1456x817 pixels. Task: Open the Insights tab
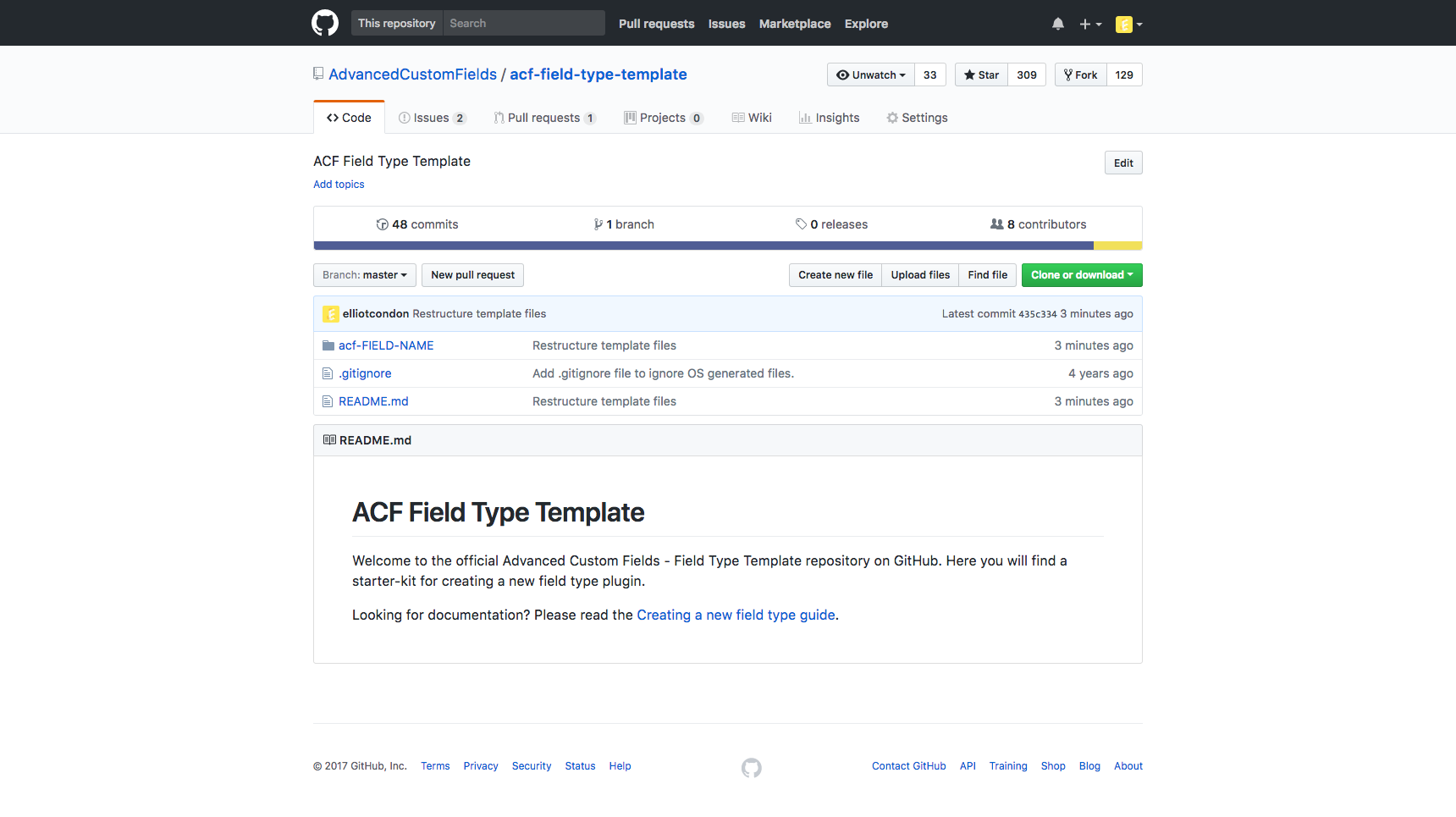coord(829,118)
